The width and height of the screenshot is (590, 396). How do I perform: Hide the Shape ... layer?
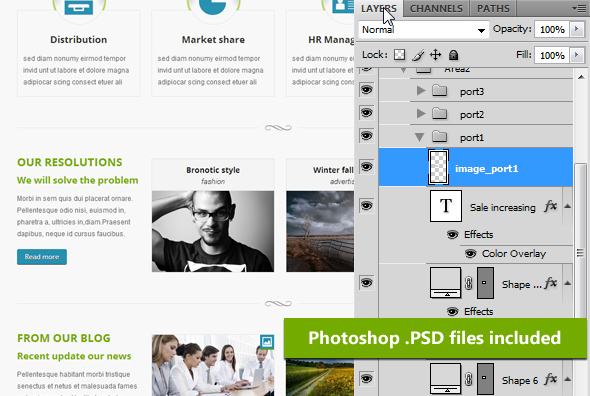tap(366, 282)
